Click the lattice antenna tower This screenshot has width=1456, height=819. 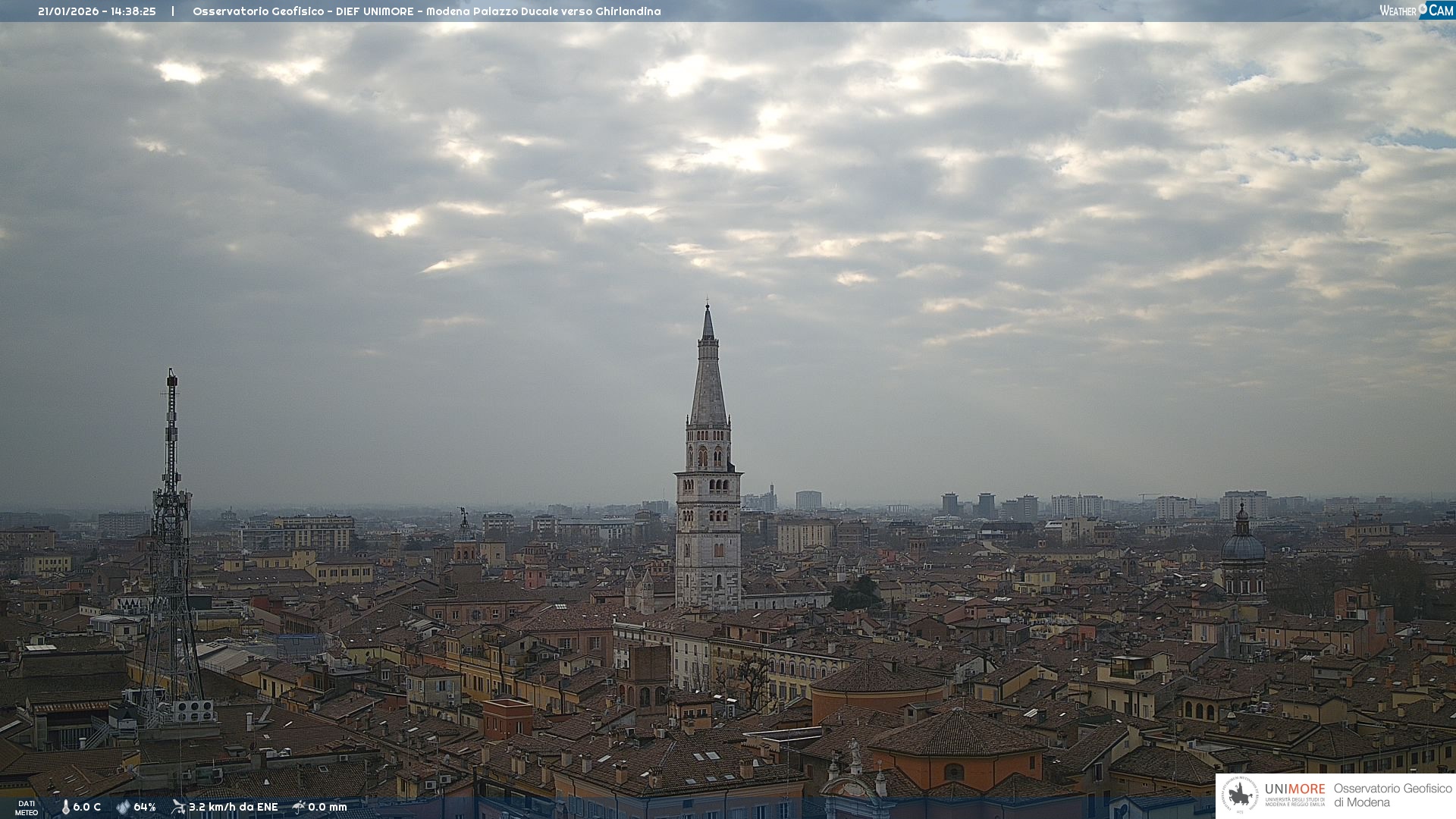(x=171, y=546)
